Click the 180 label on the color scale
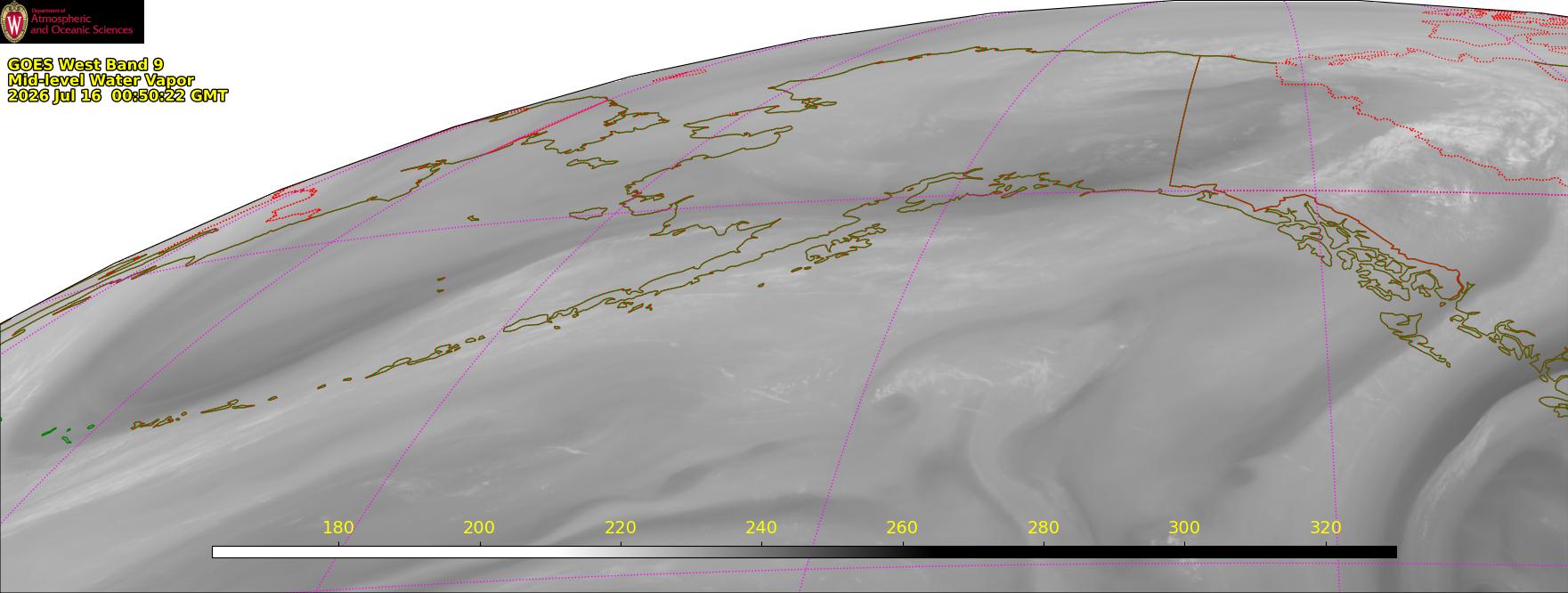The width and height of the screenshot is (1568, 593). point(338,527)
